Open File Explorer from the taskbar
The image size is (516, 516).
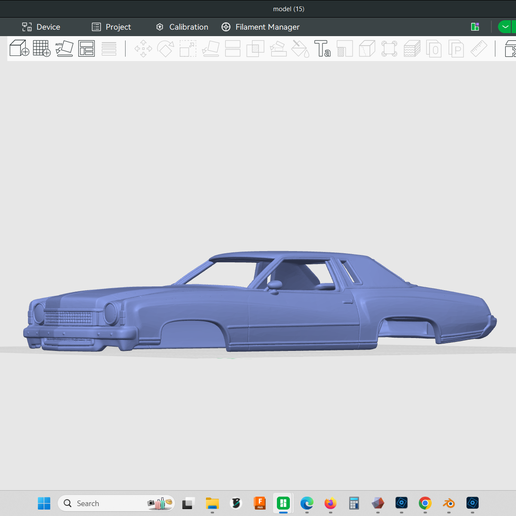point(212,503)
